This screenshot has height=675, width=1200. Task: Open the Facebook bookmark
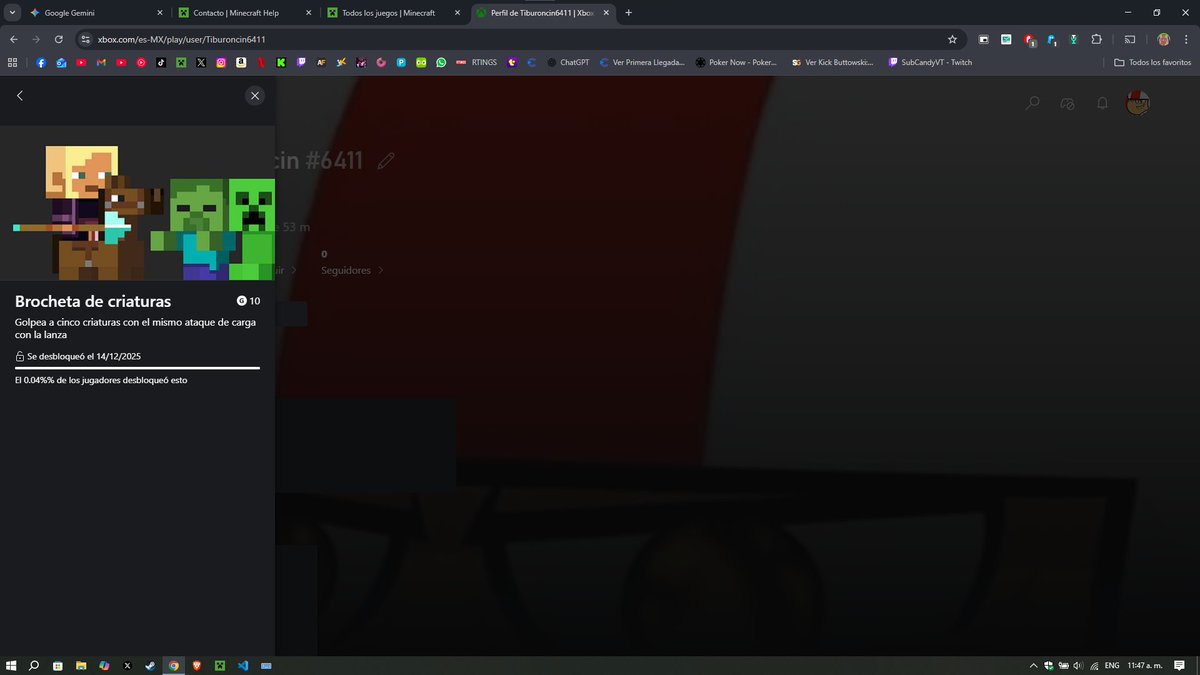41,62
